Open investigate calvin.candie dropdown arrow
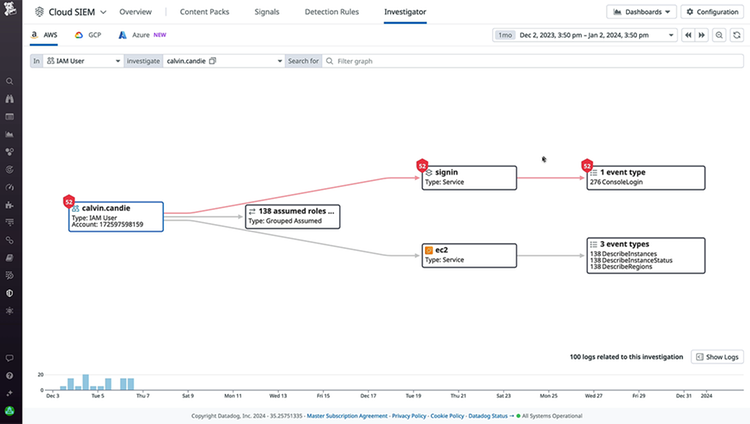 pos(280,61)
